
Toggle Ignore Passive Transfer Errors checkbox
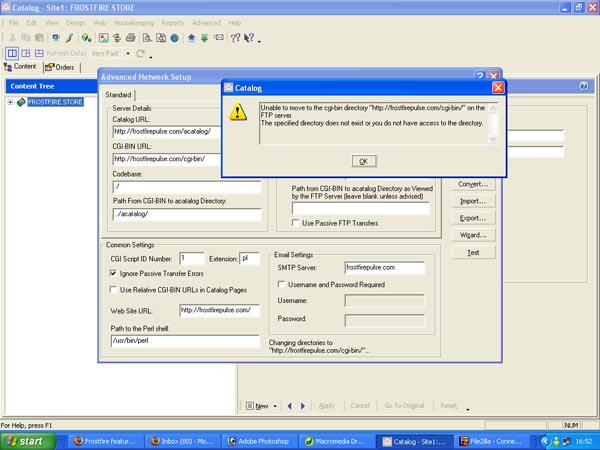[113, 272]
